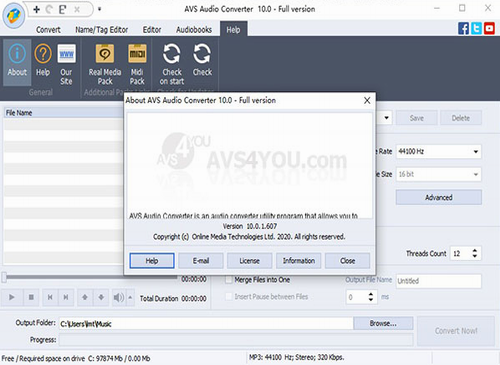The width and height of the screenshot is (500, 365).
Task: Move selected file up in list
Action: (85, 297)
